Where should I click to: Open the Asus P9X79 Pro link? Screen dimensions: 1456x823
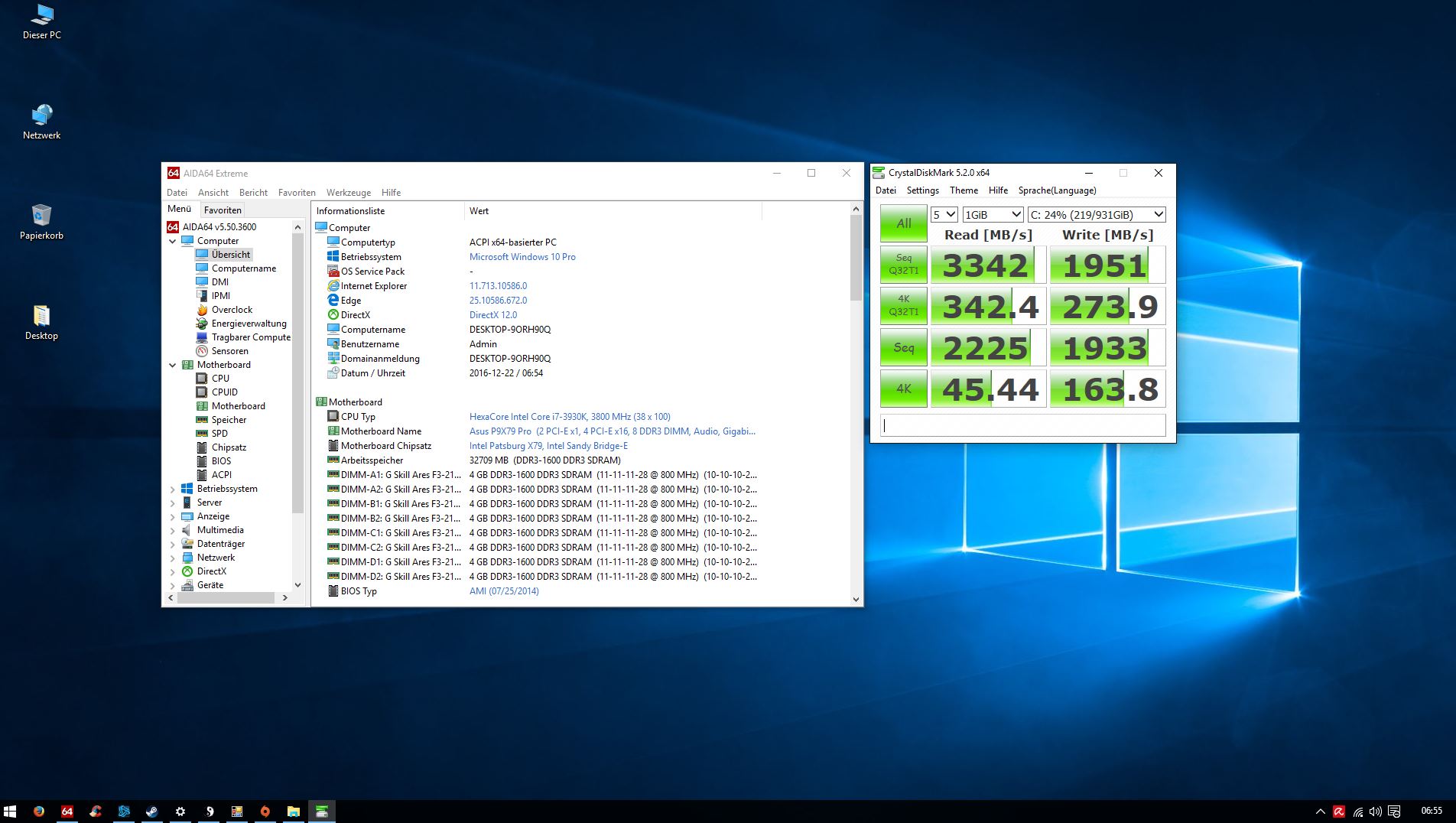613,431
